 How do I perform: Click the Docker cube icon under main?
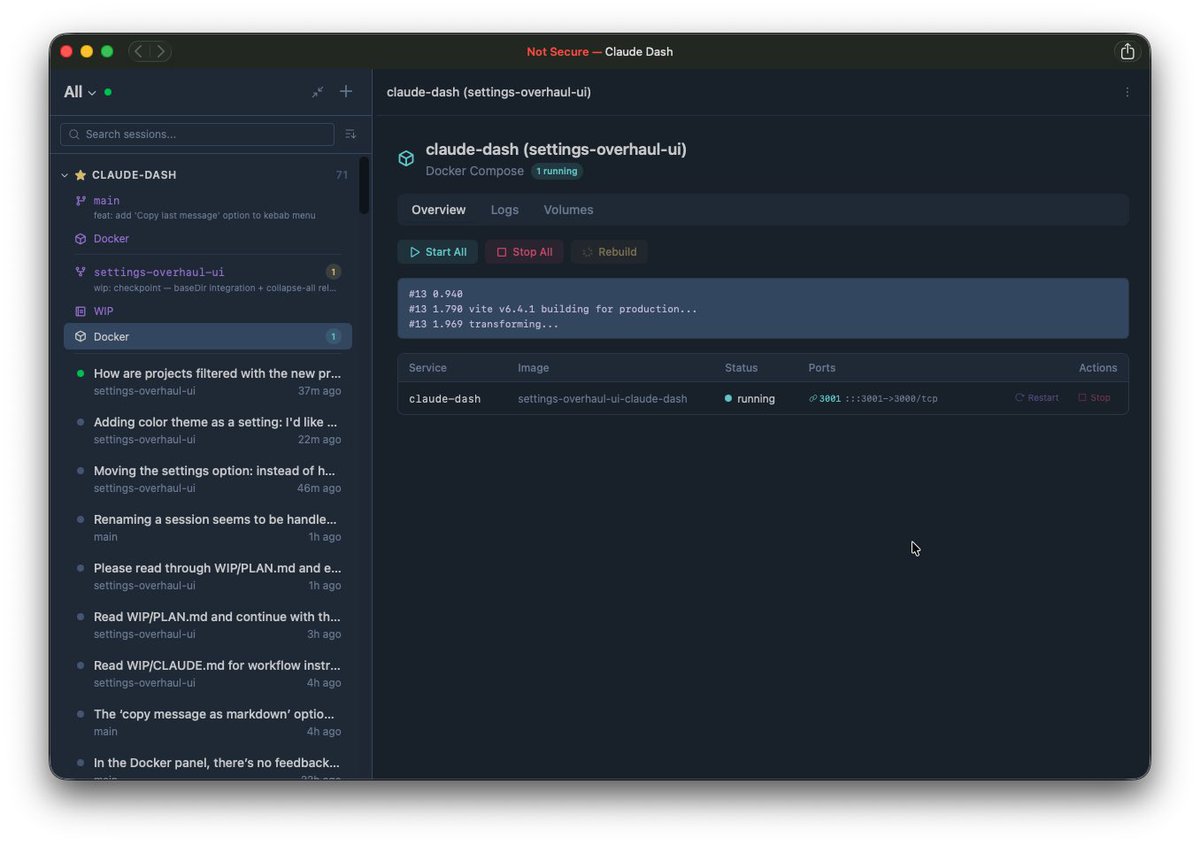(81, 239)
